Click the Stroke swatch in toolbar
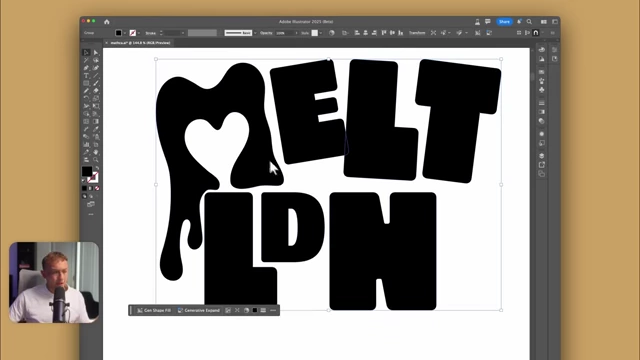 tap(93, 178)
